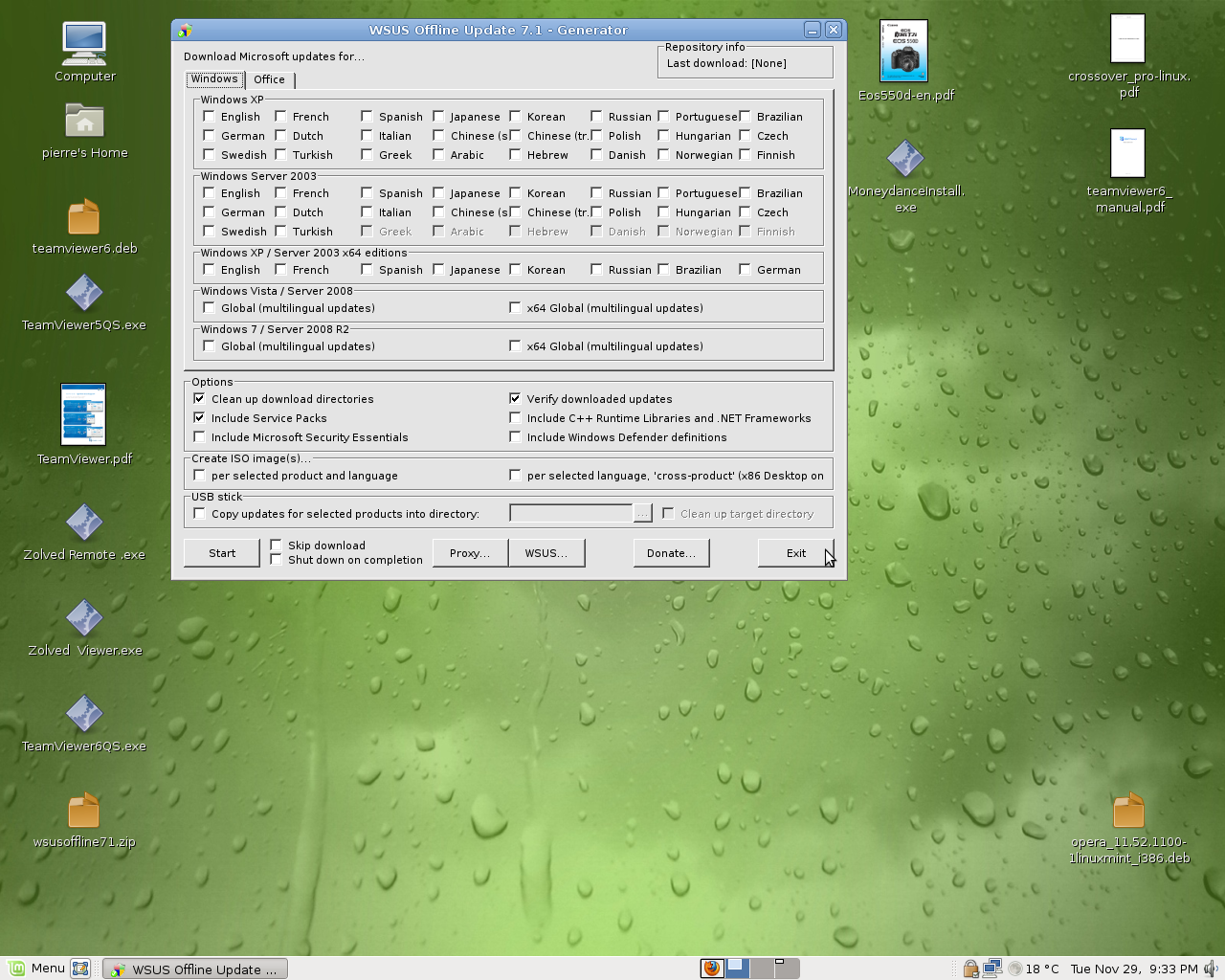Viewport: 1225px width, 980px height.
Task: Check Skip download option
Action: pyautogui.click(x=276, y=545)
